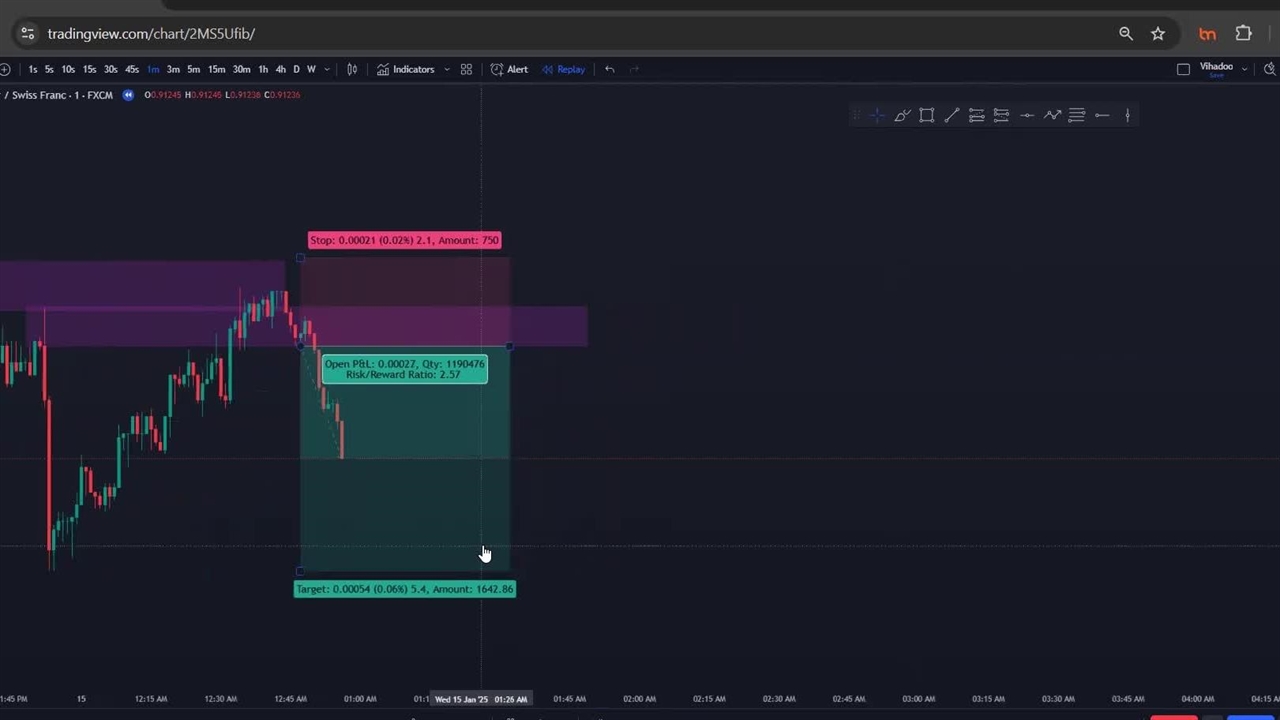Open the Vihadoo layout dropdown arrow
Screen dimensions: 1280x720
[x=1244, y=70]
